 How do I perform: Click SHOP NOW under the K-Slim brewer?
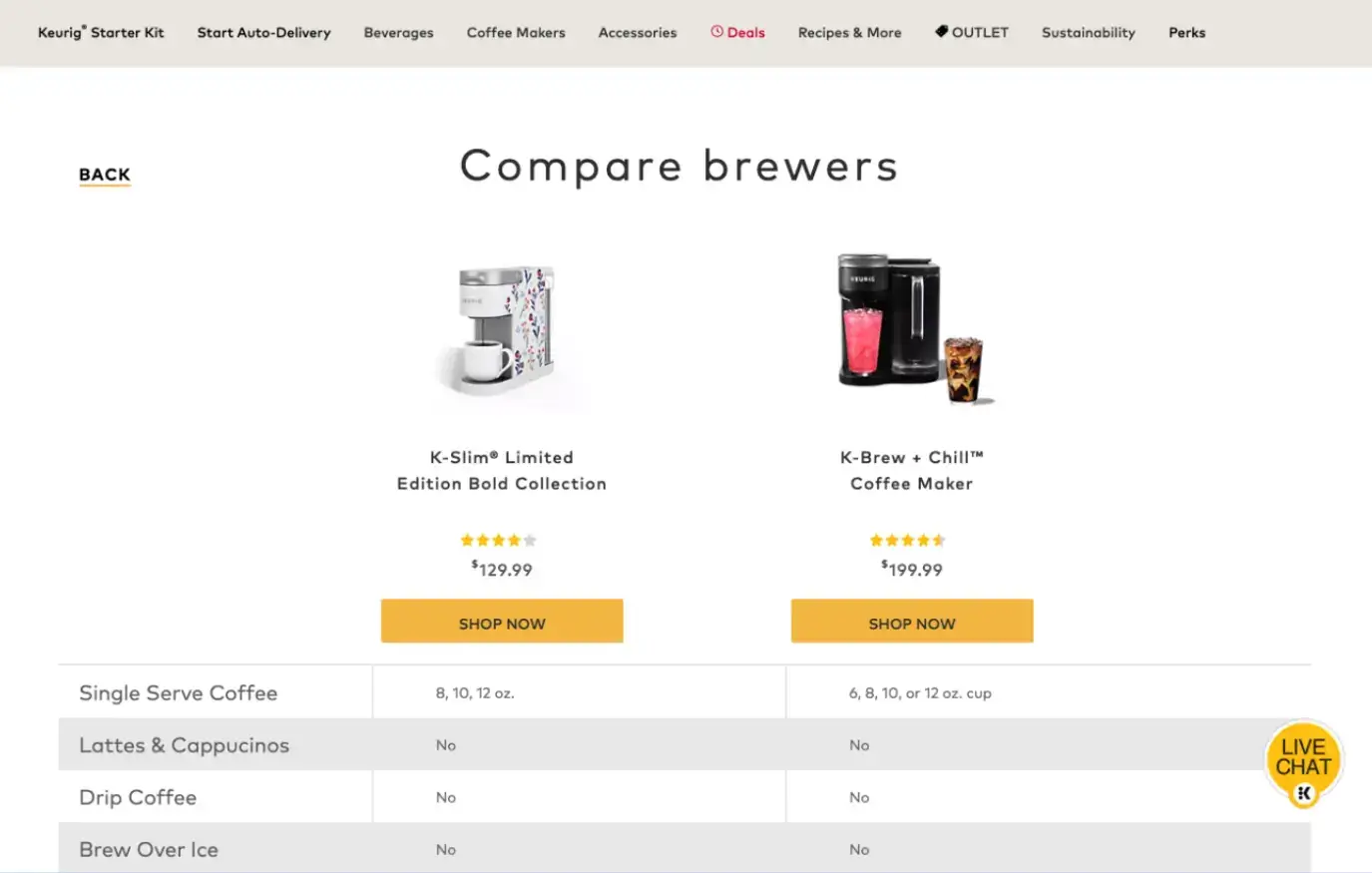click(x=501, y=621)
